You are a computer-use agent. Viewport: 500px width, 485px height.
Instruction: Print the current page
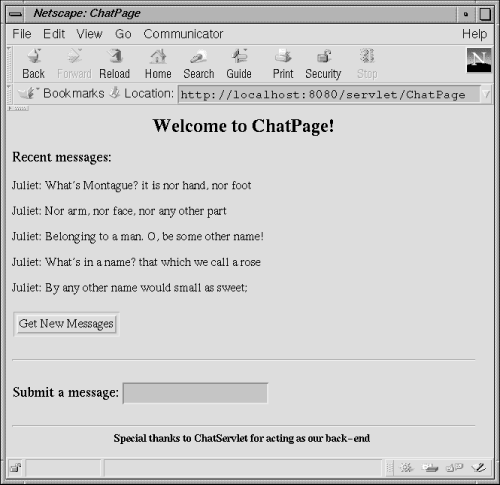(283, 64)
